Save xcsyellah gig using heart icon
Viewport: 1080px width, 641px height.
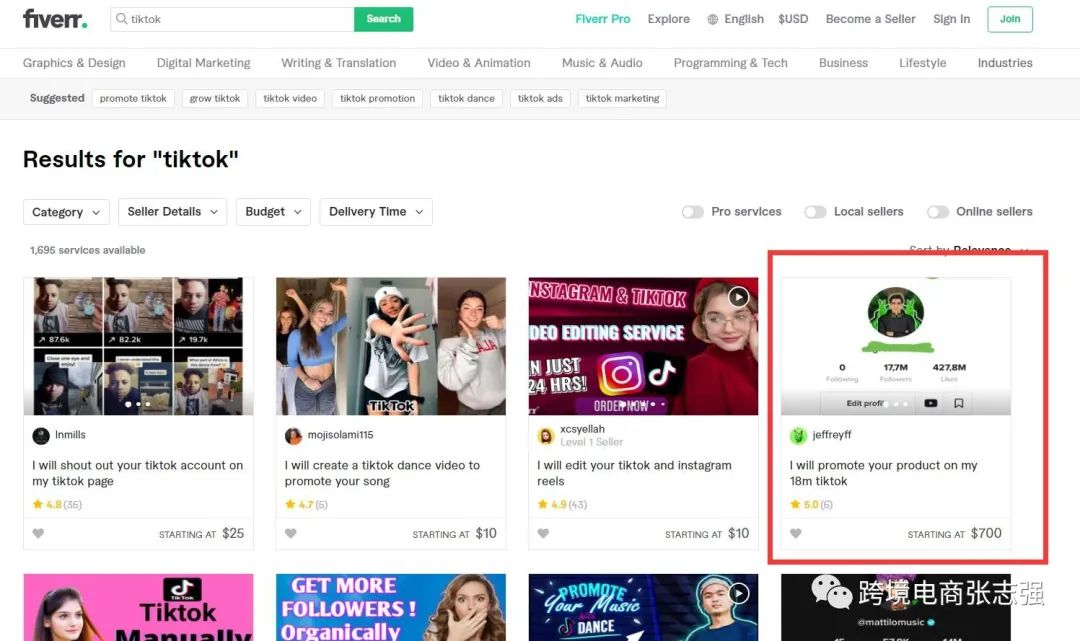pyautogui.click(x=544, y=534)
